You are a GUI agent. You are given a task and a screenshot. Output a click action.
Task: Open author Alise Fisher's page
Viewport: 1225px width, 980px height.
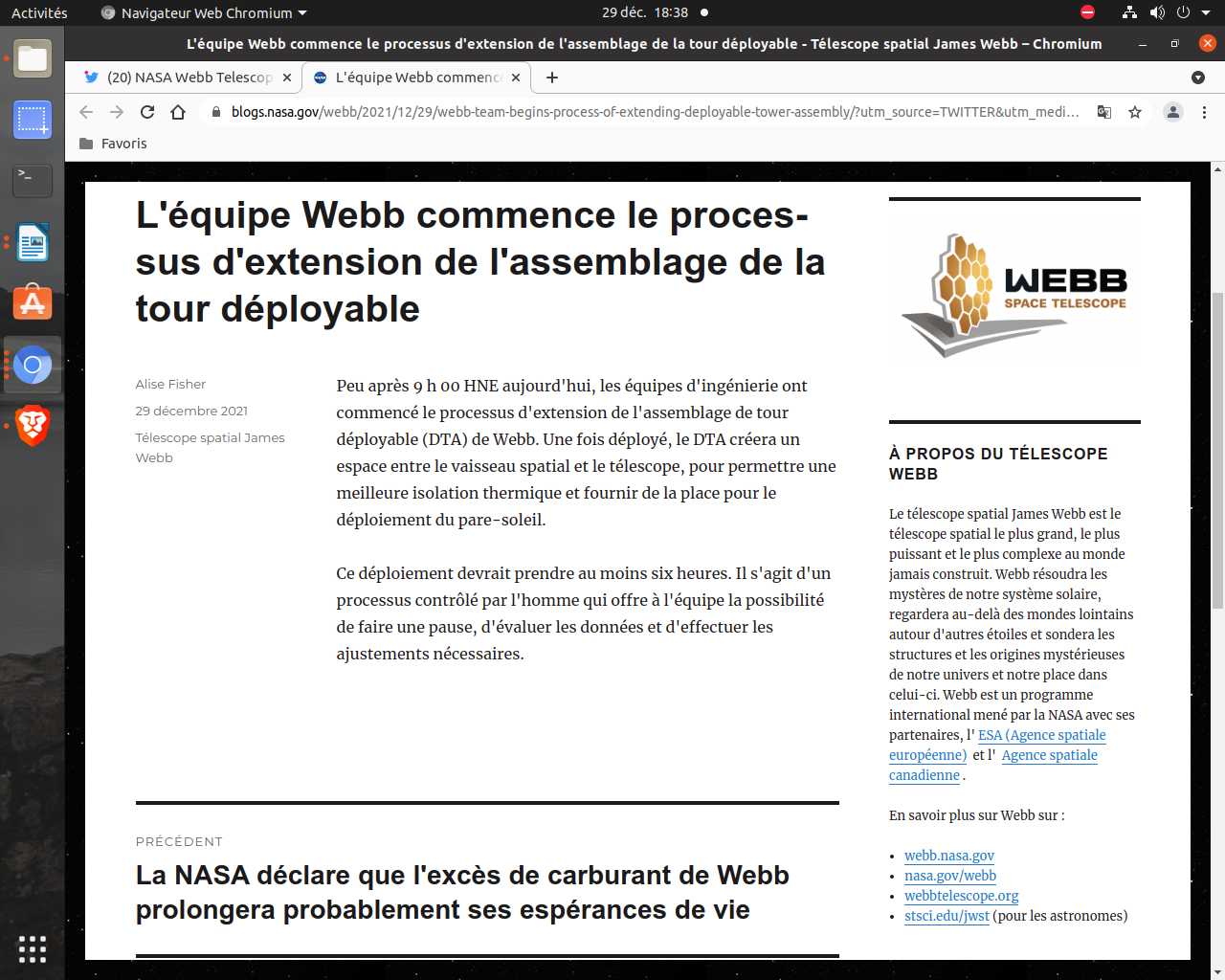click(170, 384)
